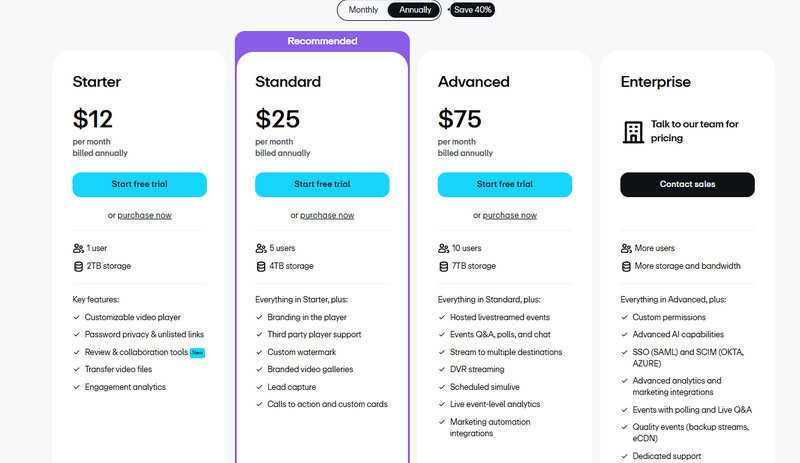Click the Starter 1 user icon
Screen dimensions: 800x463
[78, 248]
